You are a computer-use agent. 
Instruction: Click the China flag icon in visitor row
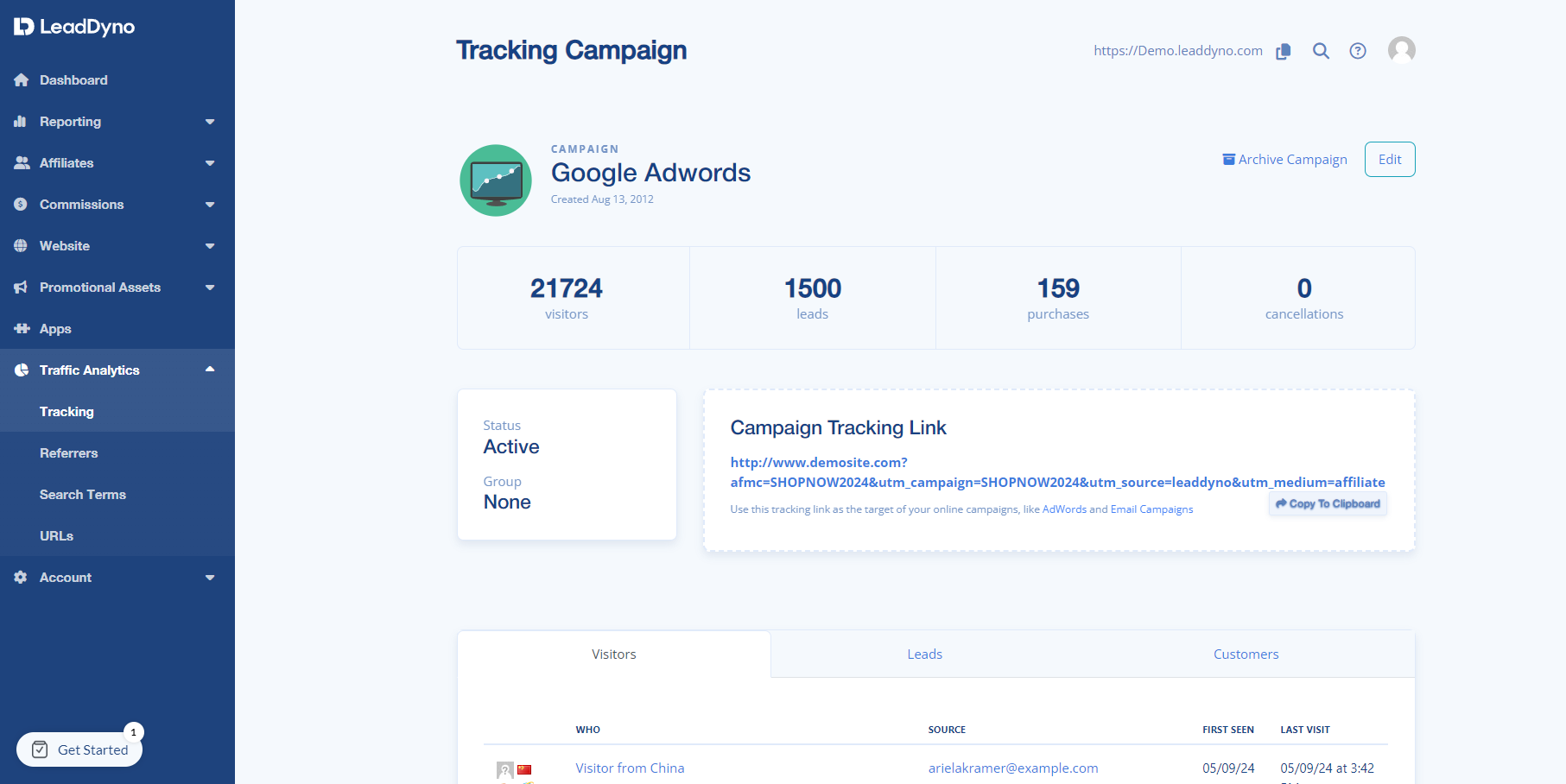pyautogui.click(x=524, y=769)
